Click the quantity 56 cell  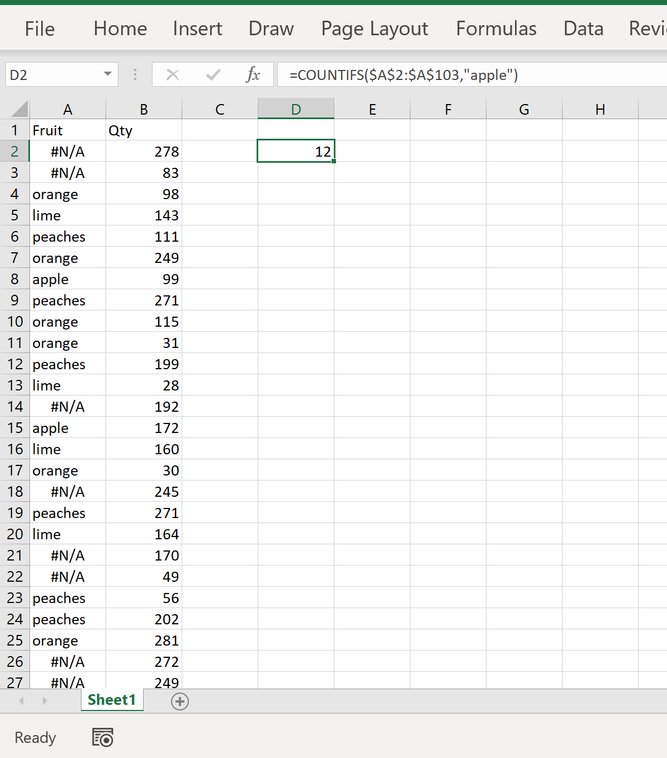[x=144, y=598]
